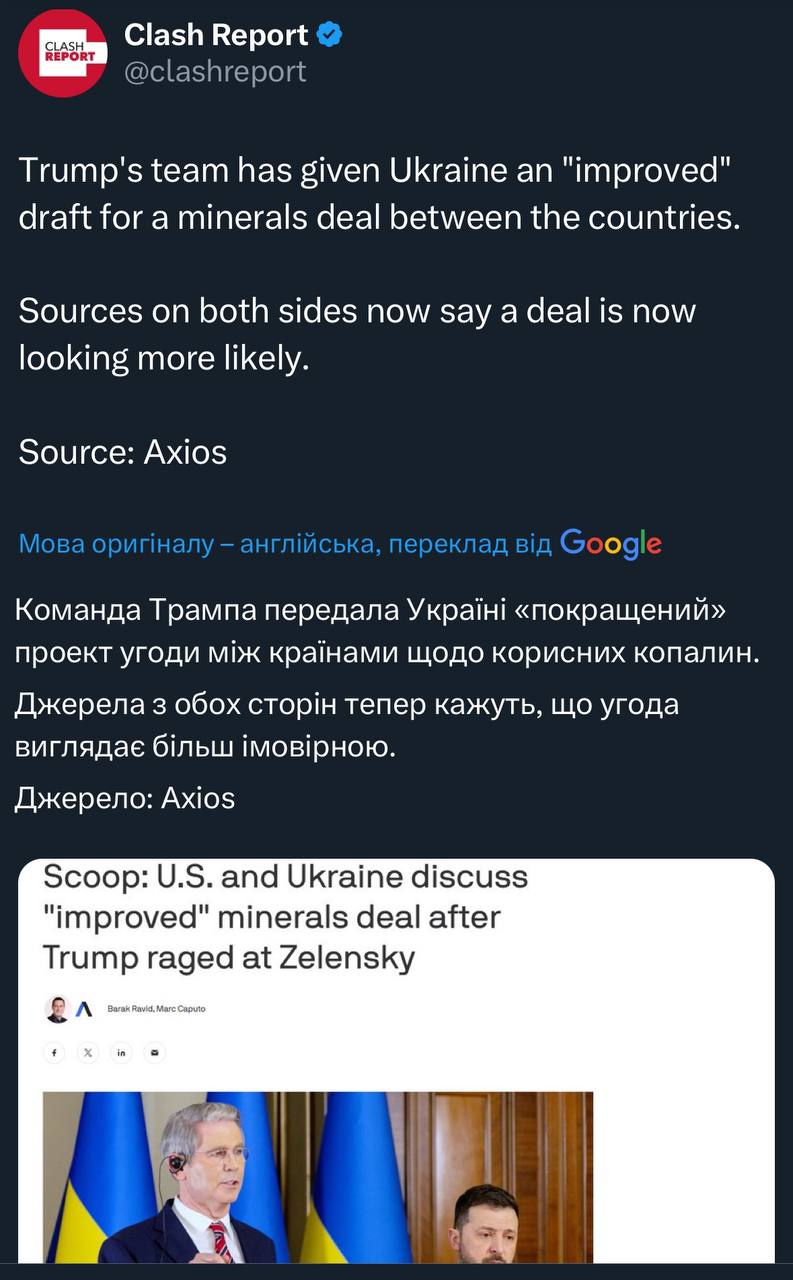Click the article author's avatar photo
793x1280 pixels.
pyautogui.click(x=57, y=1009)
